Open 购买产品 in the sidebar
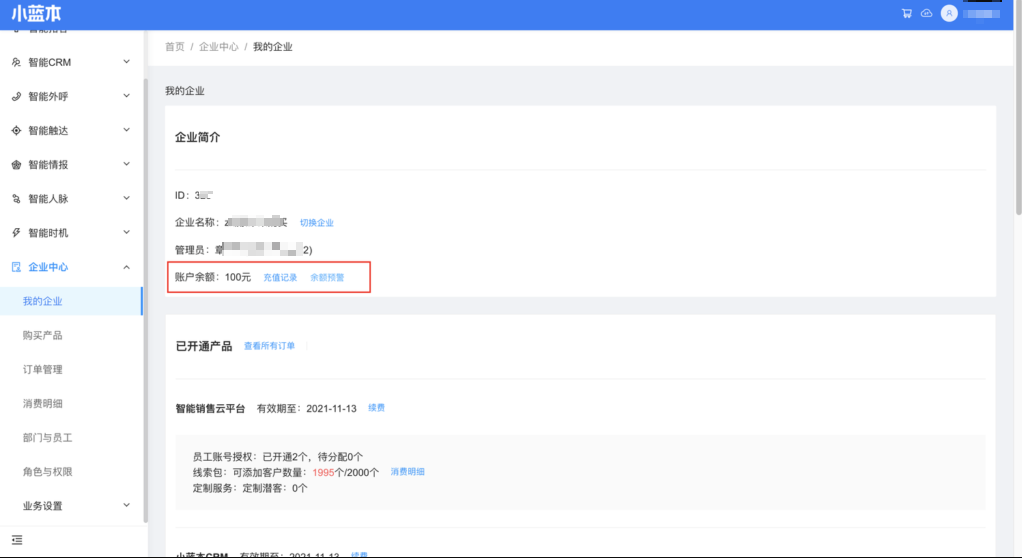Viewport: 1022px width, 558px height. (x=43, y=336)
